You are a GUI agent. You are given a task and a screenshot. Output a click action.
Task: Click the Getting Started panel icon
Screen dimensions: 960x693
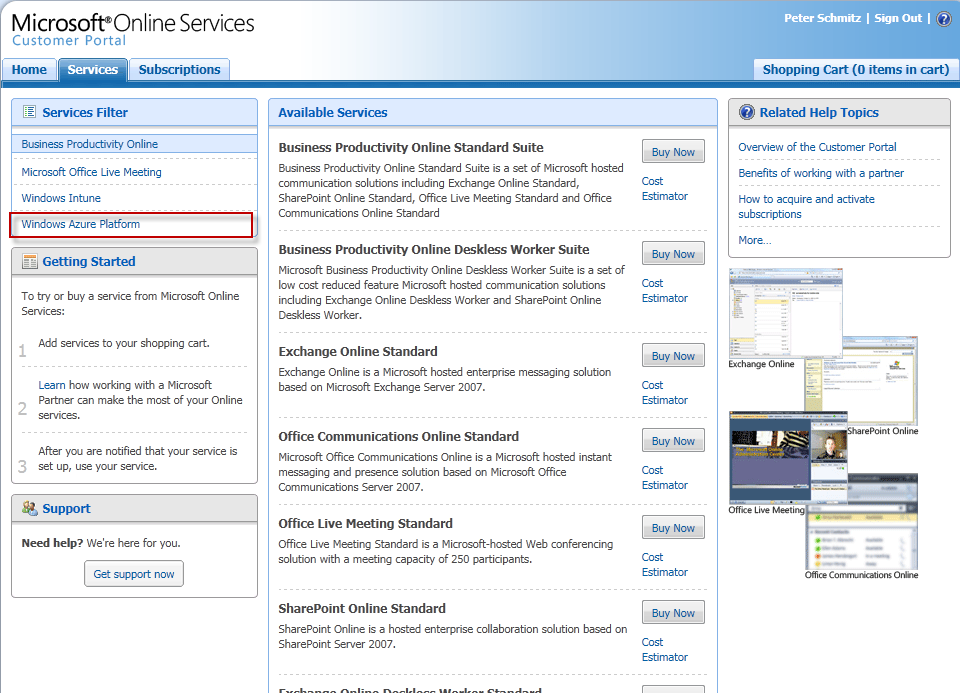(29, 261)
